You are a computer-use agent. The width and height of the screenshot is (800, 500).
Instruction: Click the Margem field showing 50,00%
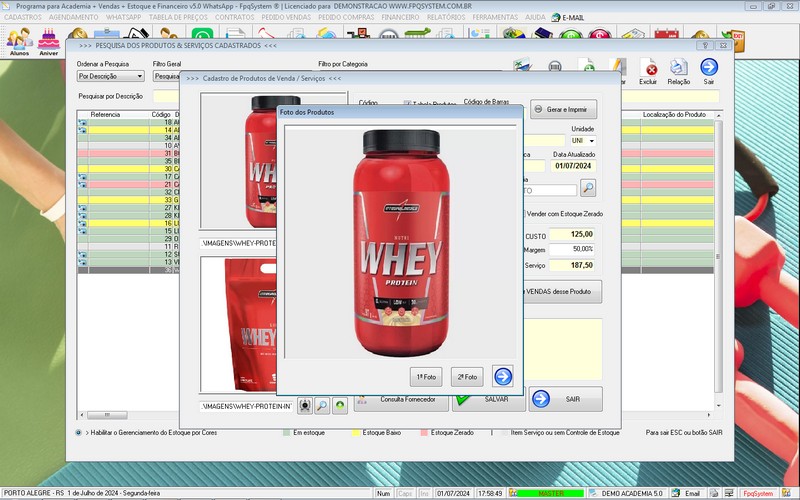[x=572, y=249]
